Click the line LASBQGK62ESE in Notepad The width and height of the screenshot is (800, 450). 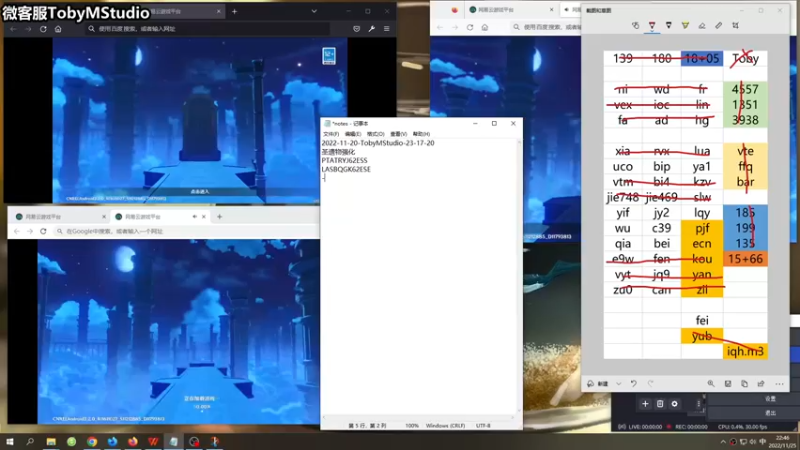coord(346,169)
